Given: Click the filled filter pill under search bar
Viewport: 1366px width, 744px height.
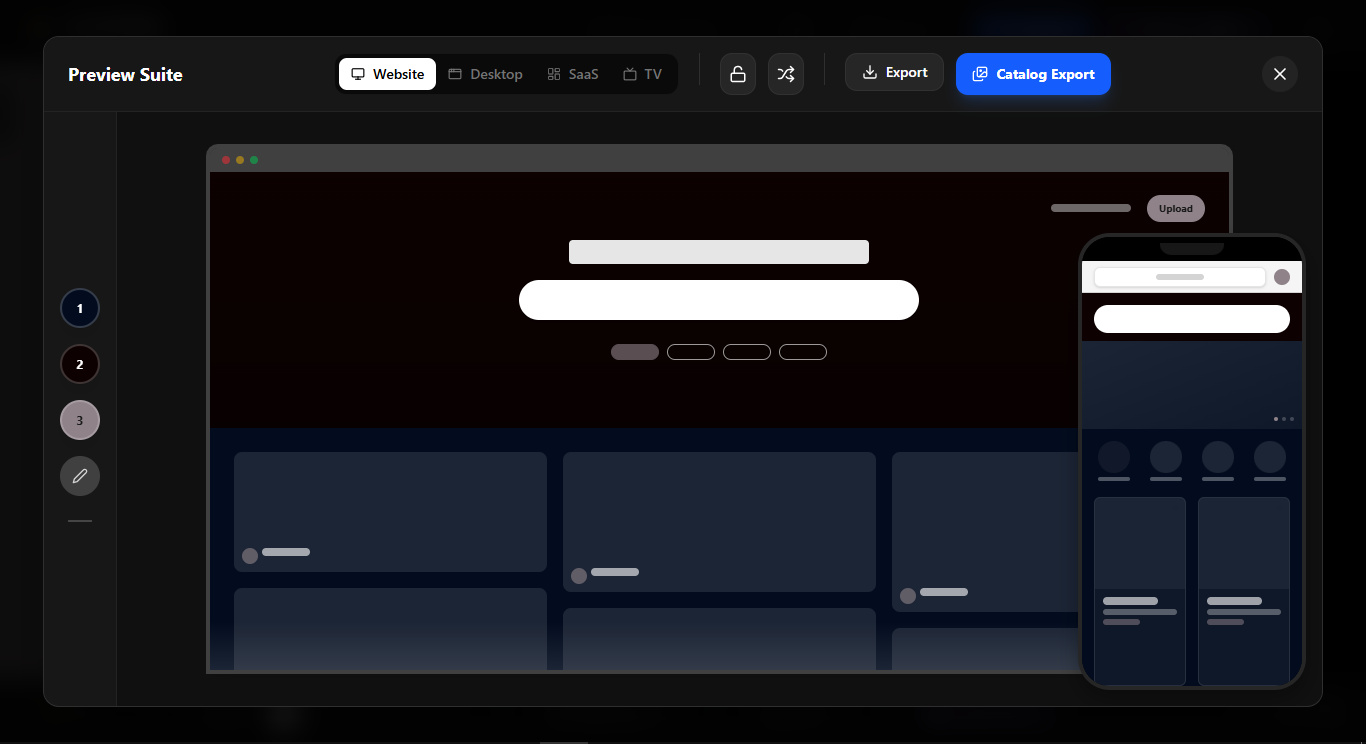Looking at the screenshot, I should click(635, 352).
